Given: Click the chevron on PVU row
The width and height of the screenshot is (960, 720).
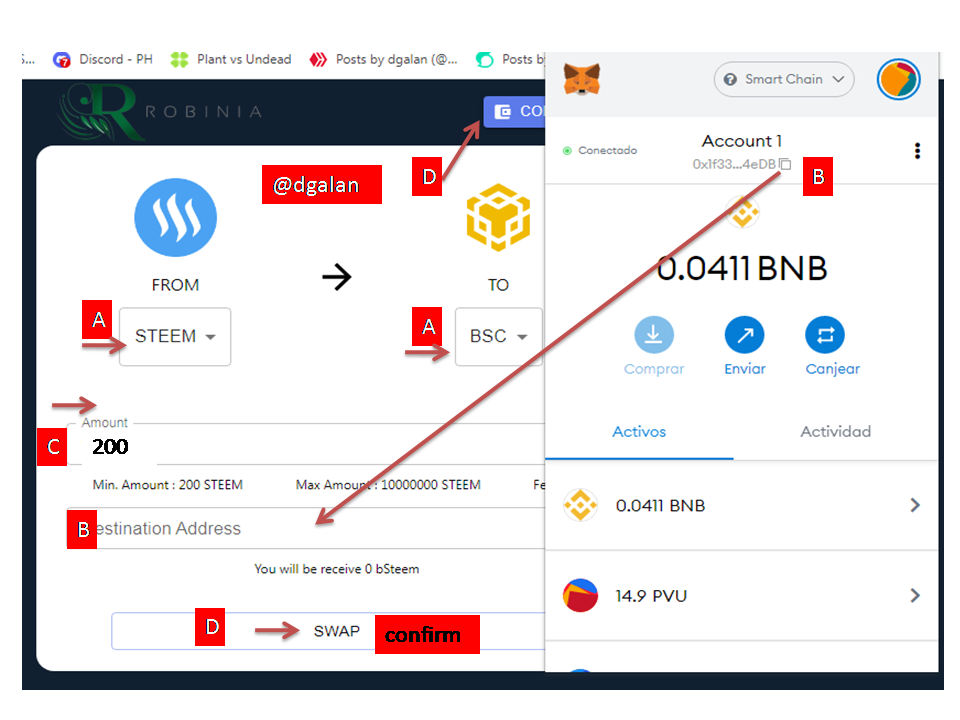Looking at the screenshot, I should pos(915,595).
